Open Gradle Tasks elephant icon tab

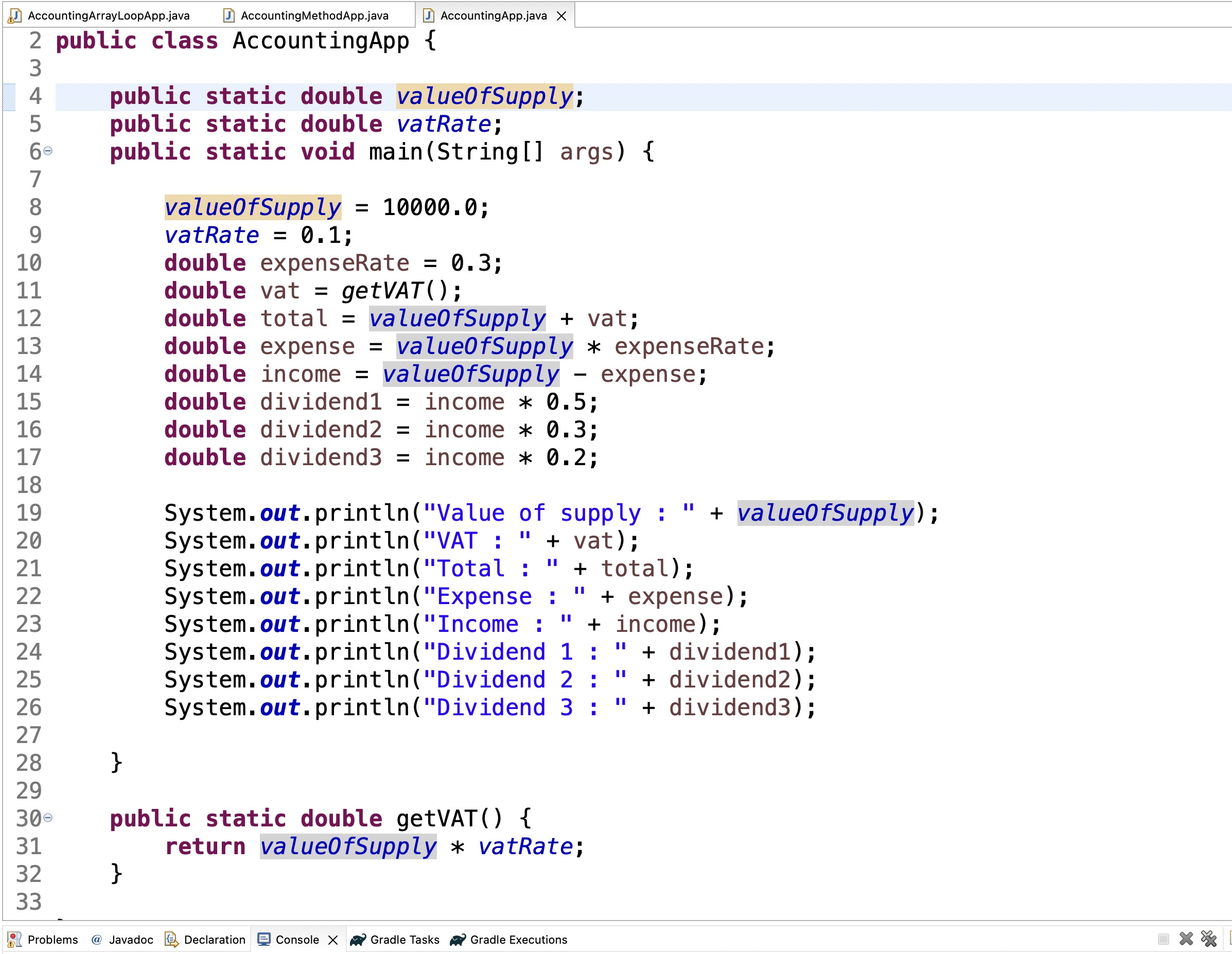tap(358, 939)
